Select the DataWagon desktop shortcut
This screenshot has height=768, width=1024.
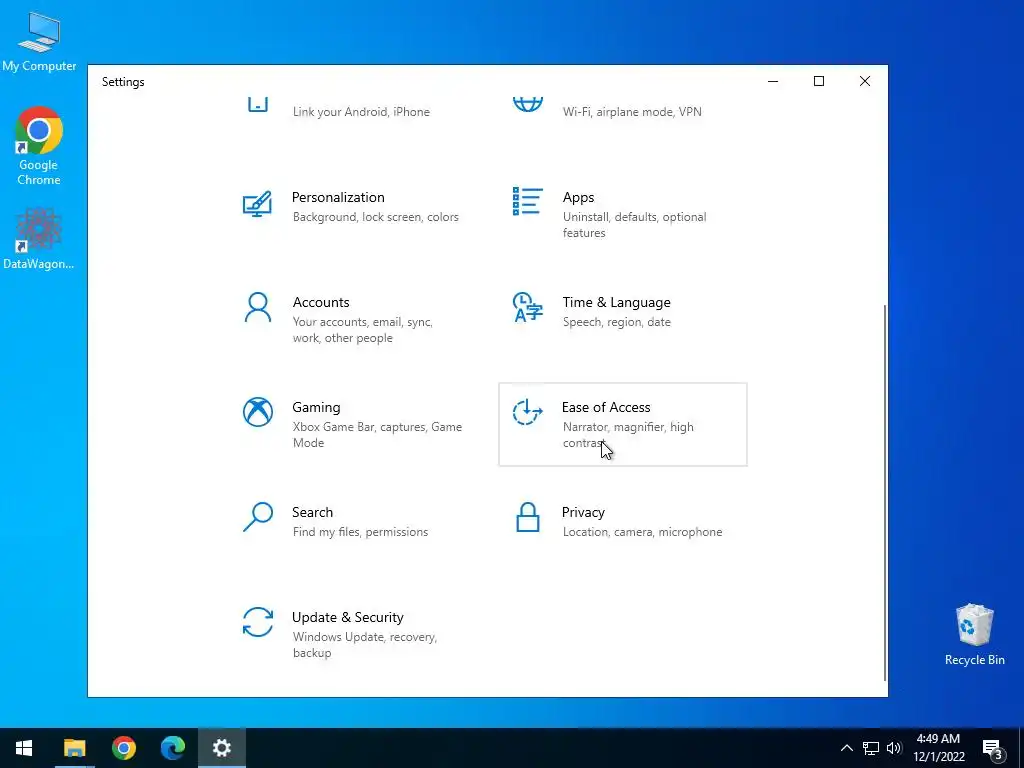pyautogui.click(x=39, y=239)
